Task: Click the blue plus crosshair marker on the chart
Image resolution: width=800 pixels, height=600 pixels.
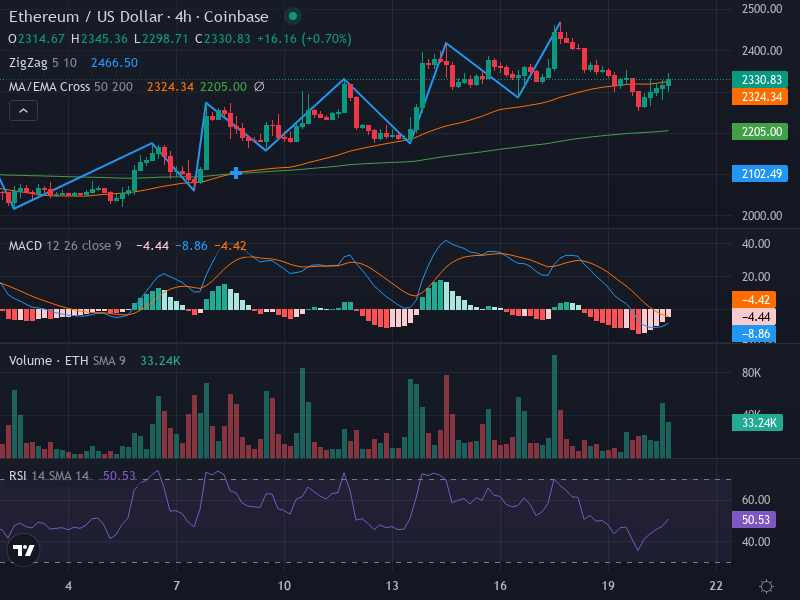Action: click(x=236, y=173)
